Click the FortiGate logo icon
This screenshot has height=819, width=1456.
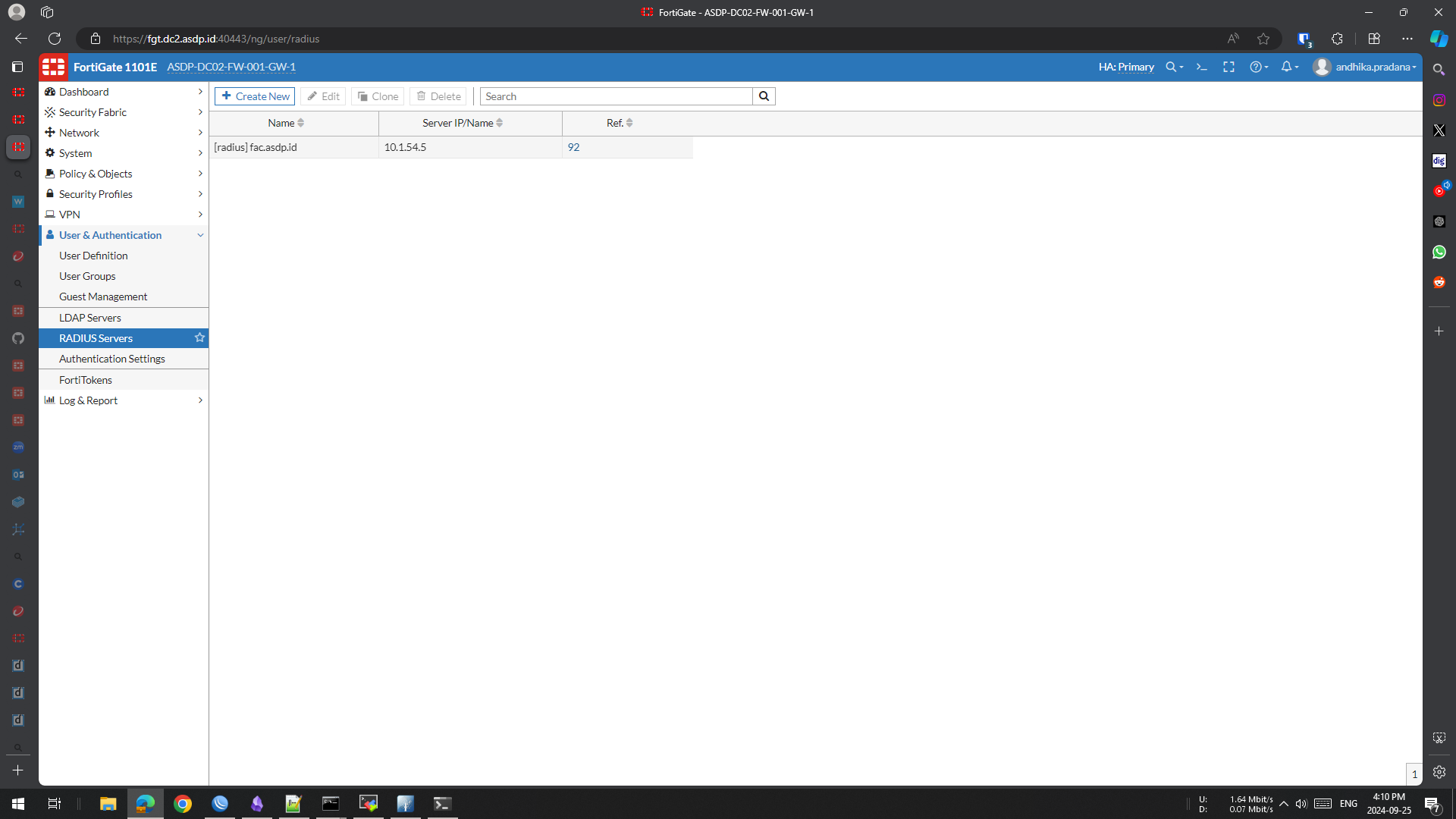pyautogui.click(x=53, y=67)
